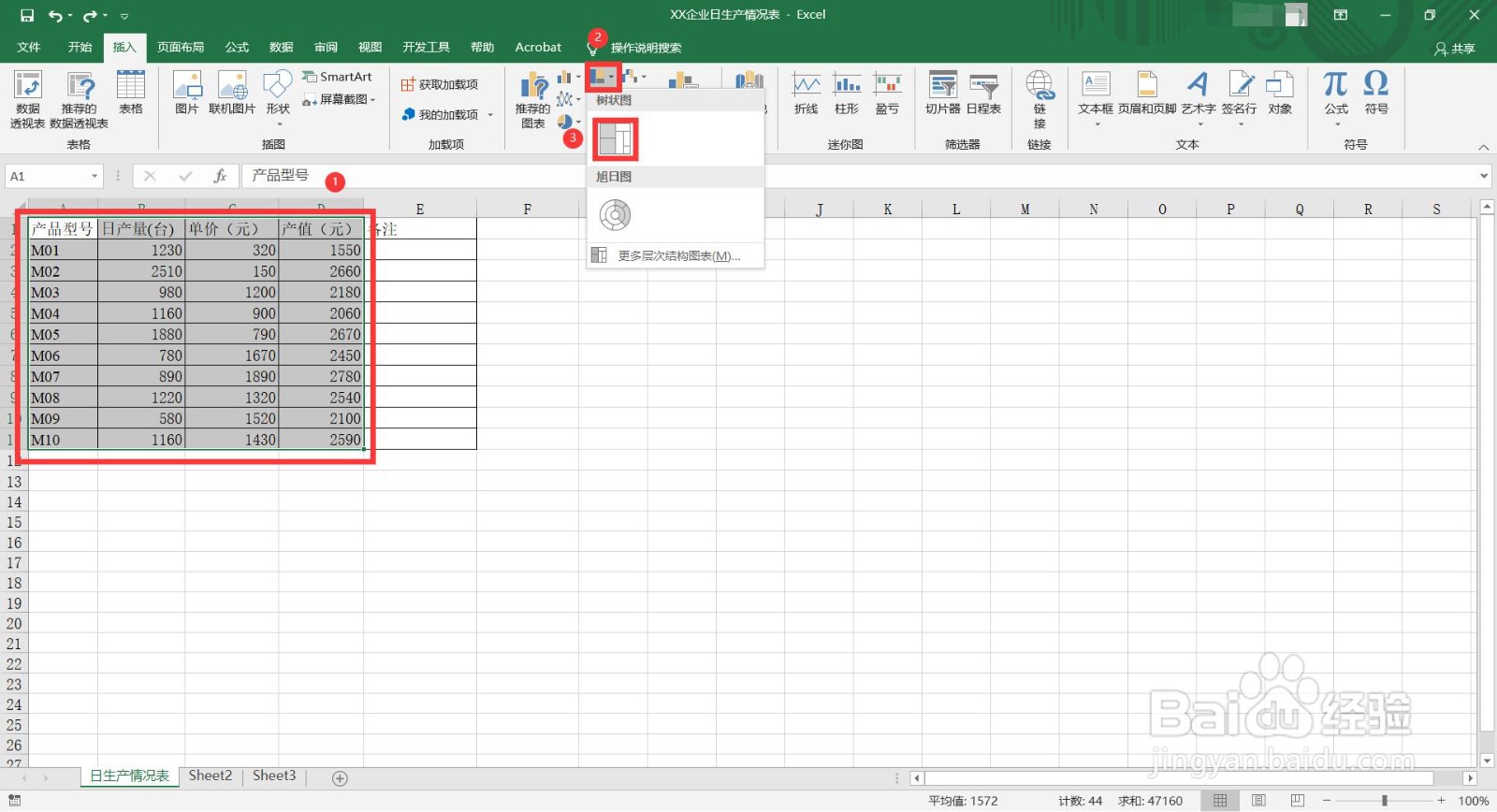Viewport: 1497px width, 812px height.
Task: Insert a Symbol (符号) with omega icon
Action: click(x=1376, y=93)
